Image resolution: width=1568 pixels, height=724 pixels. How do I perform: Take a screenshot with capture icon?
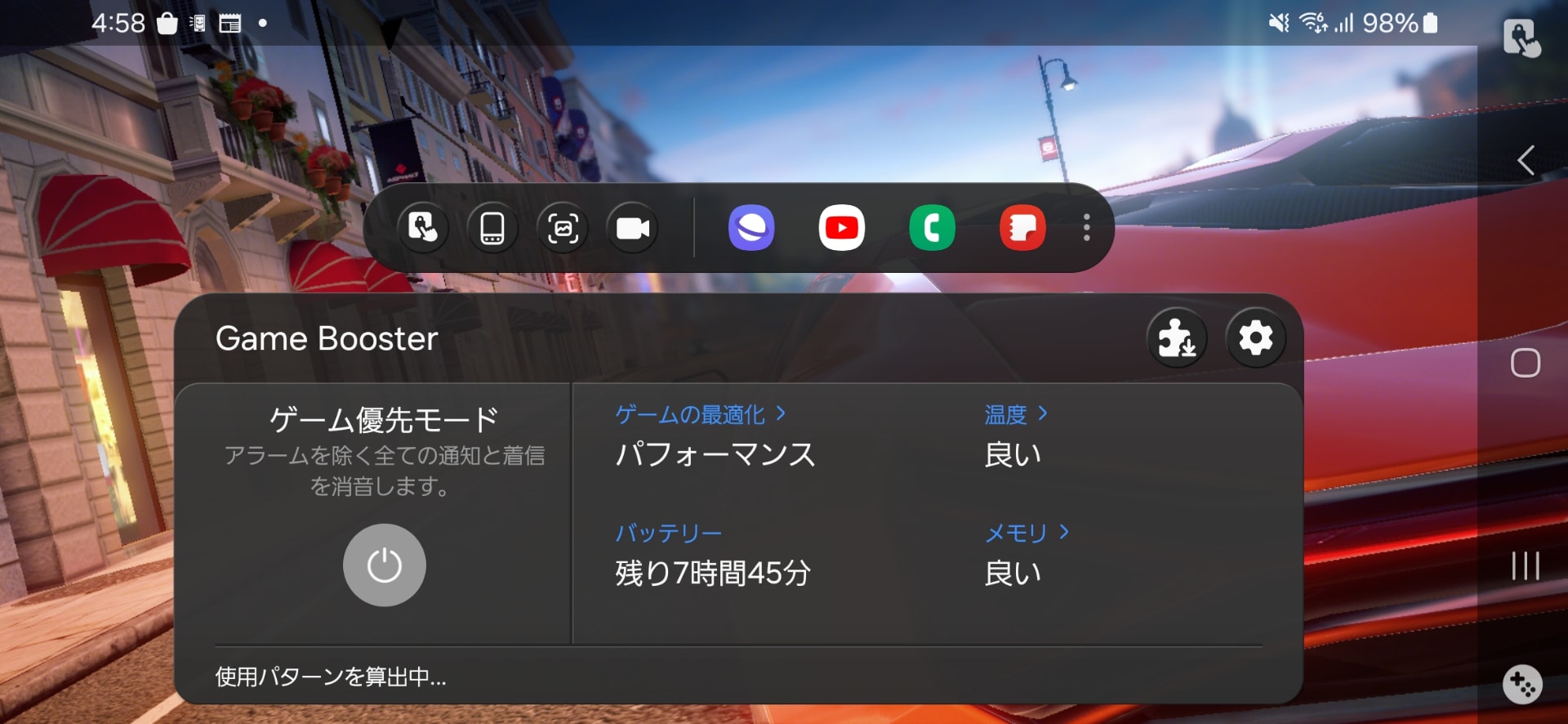[563, 228]
